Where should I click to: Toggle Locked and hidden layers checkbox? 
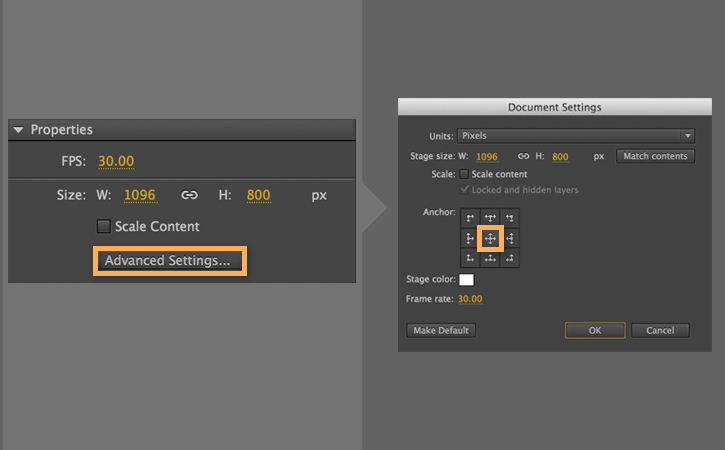(x=464, y=190)
